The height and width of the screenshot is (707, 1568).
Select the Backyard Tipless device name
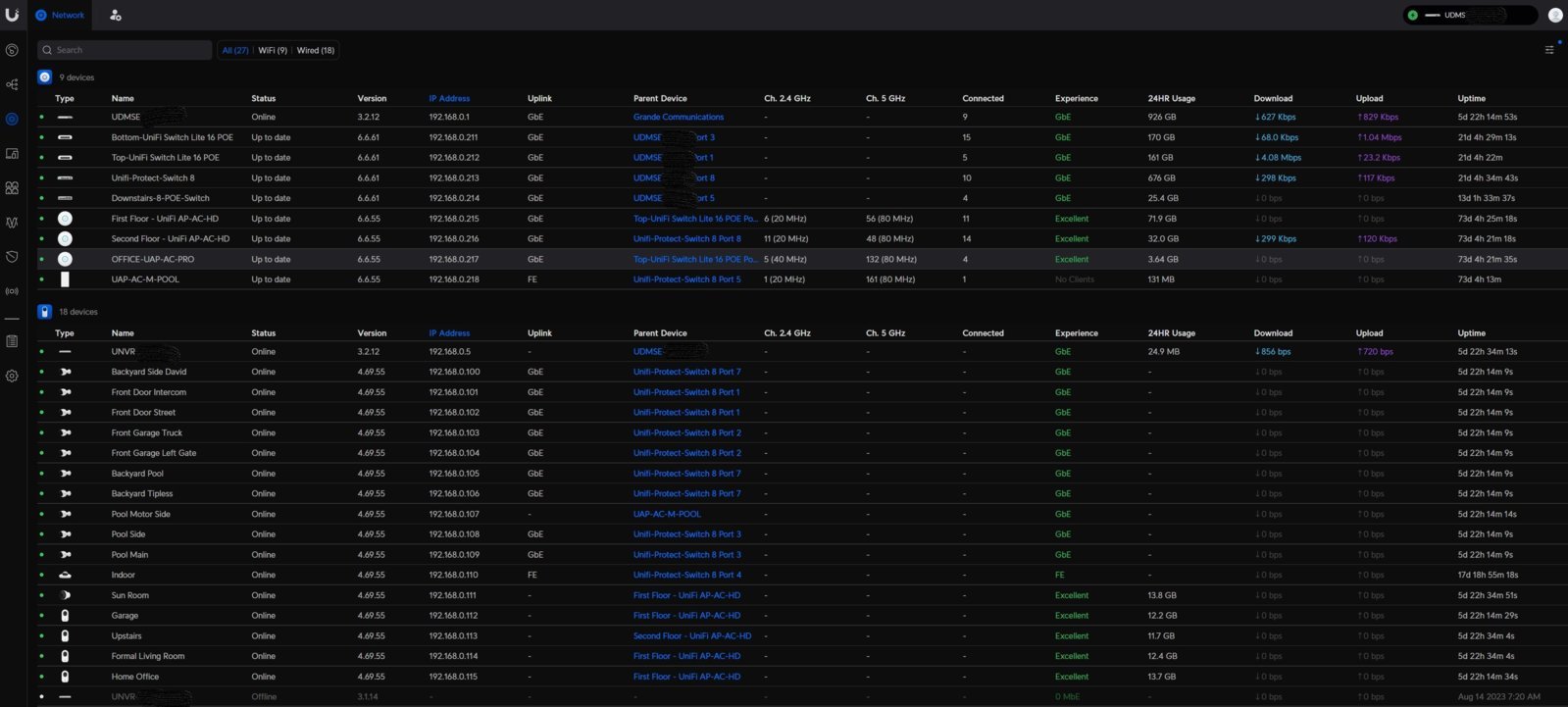[x=141, y=494]
